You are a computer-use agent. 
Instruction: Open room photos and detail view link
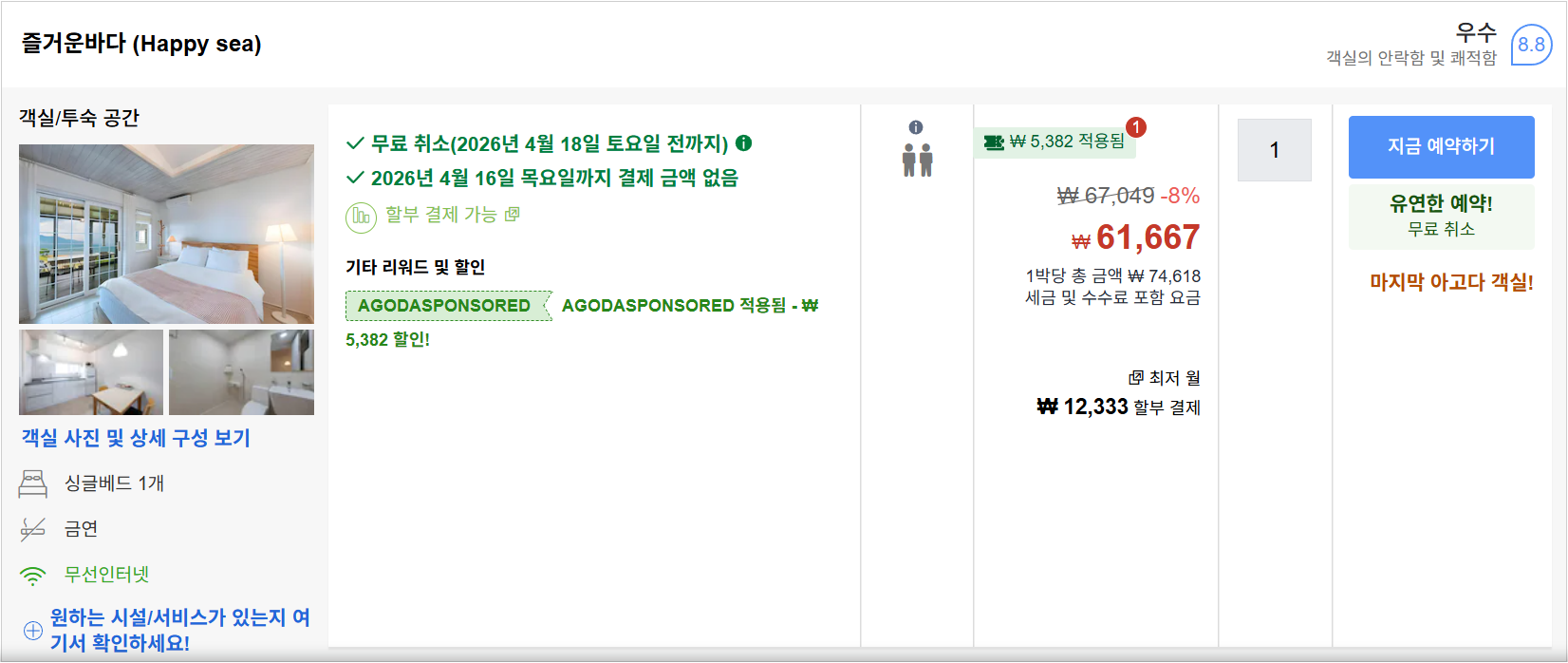[139, 439]
